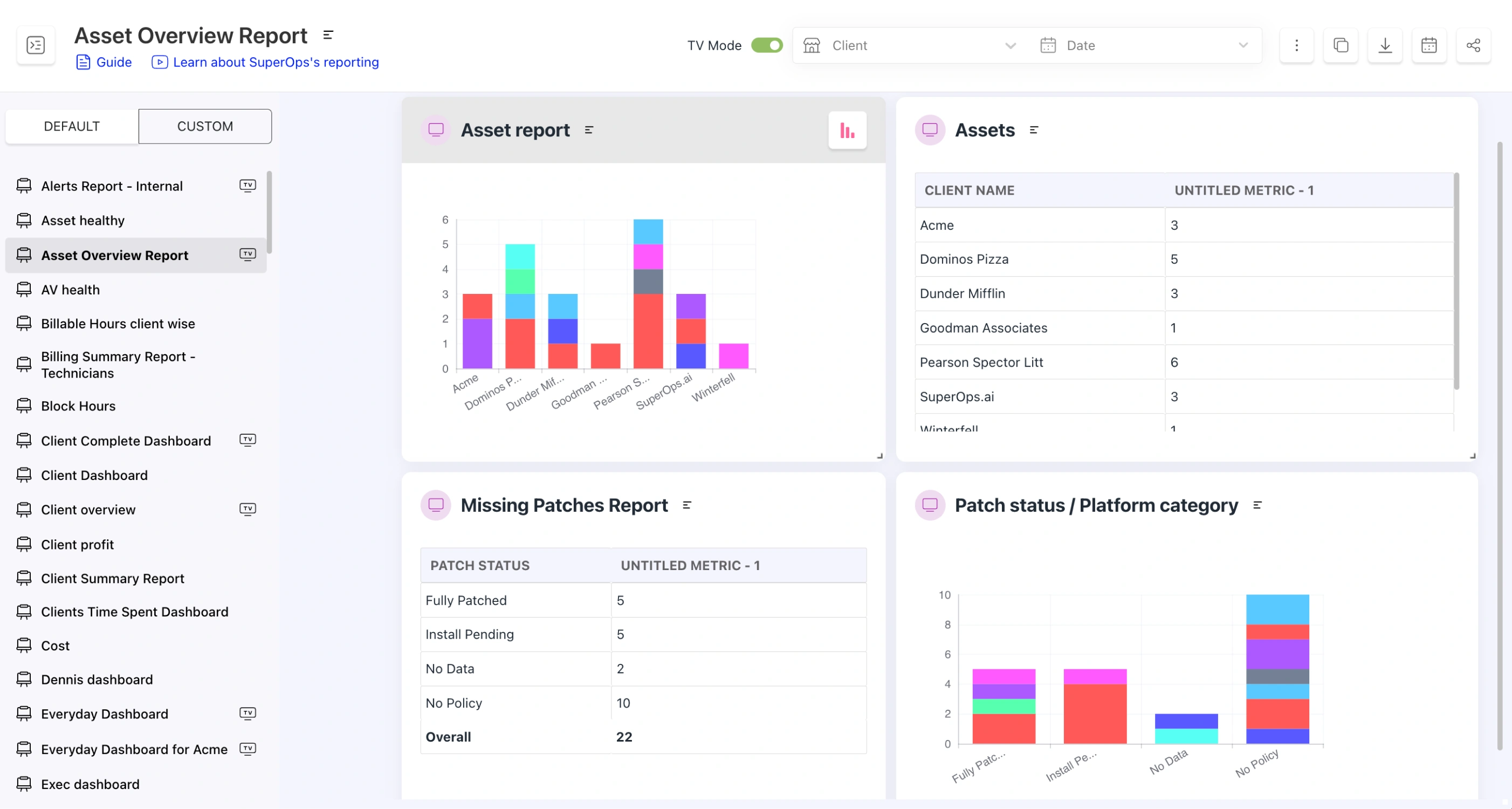Click the Patch status widget monitor icon
The image size is (1512, 809).
(x=930, y=505)
